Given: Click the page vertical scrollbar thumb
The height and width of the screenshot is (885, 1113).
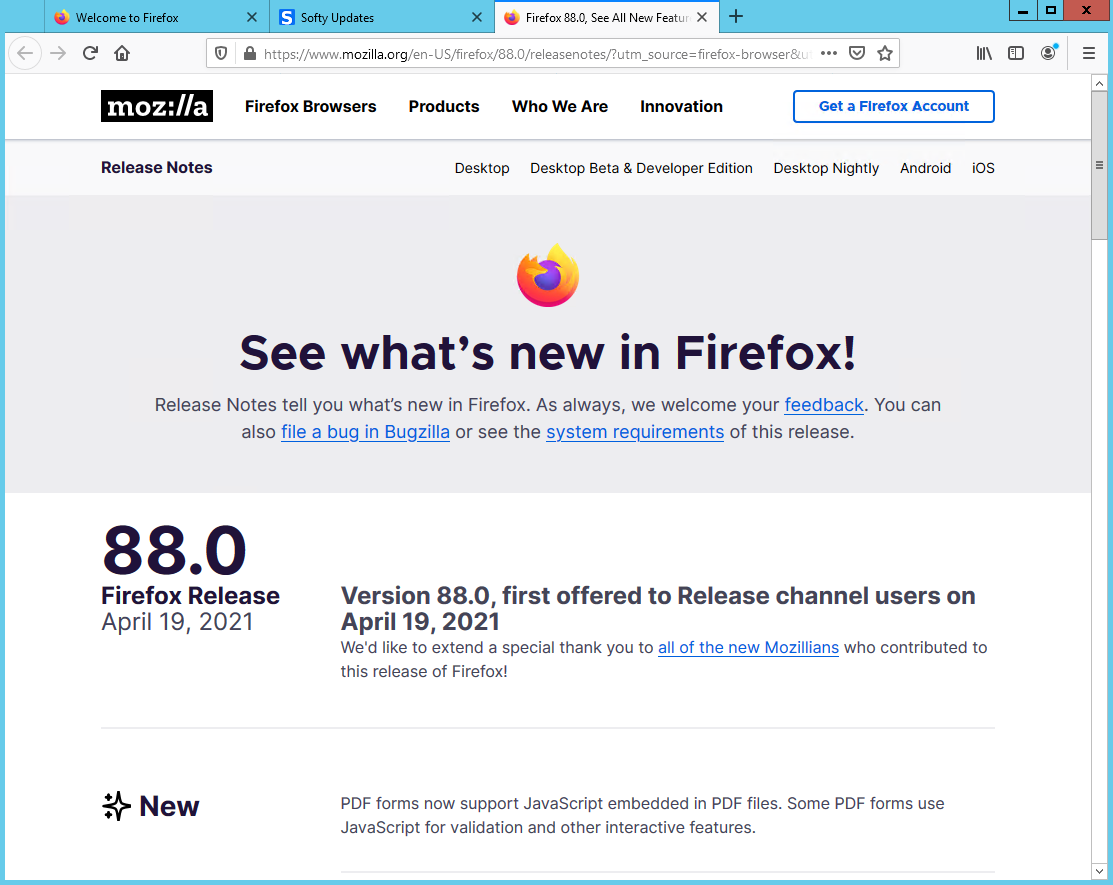Looking at the screenshot, I should coord(1099,165).
